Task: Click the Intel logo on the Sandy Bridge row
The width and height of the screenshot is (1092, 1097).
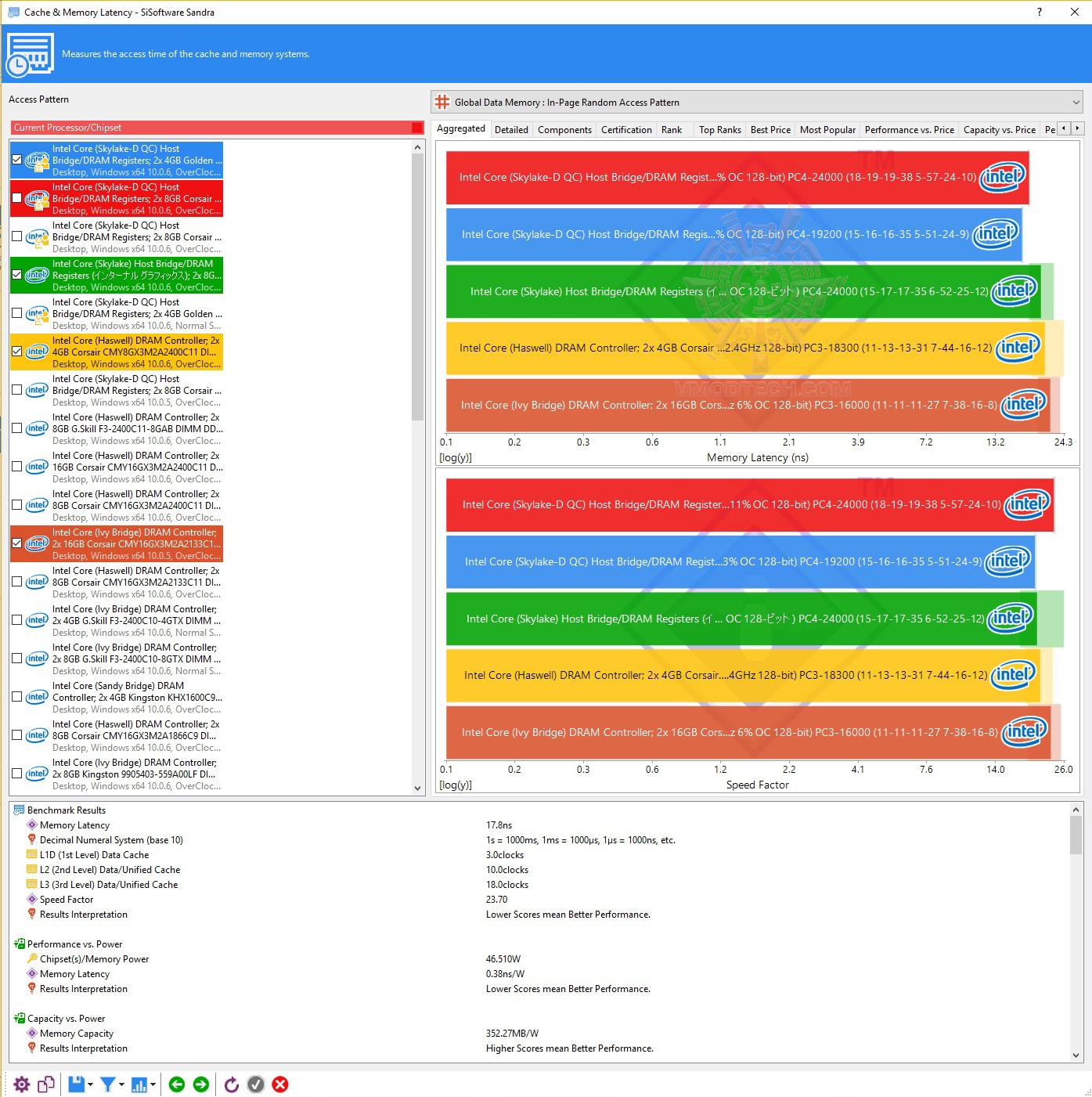Action: coord(37,697)
